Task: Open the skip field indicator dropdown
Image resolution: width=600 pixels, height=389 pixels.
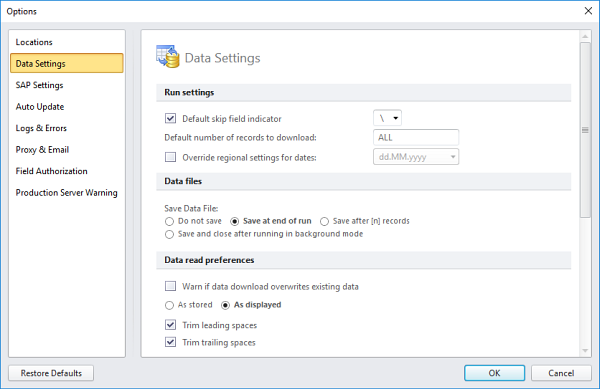Action: click(x=387, y=118)
